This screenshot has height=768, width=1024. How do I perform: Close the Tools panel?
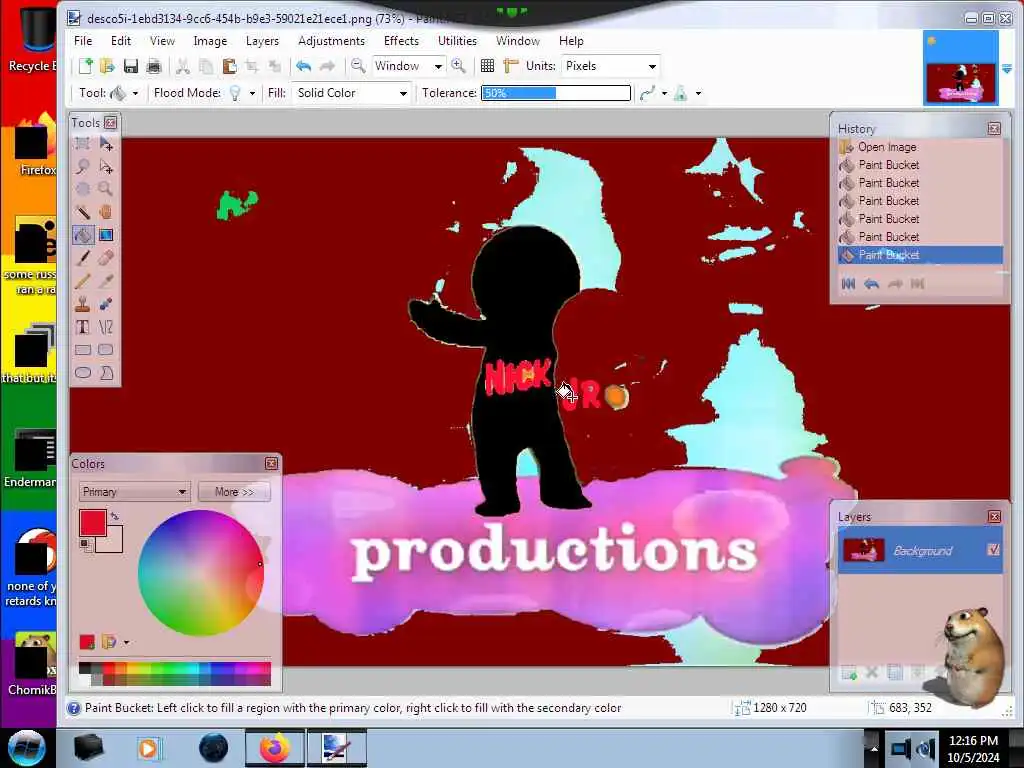[x=110, y=123]
